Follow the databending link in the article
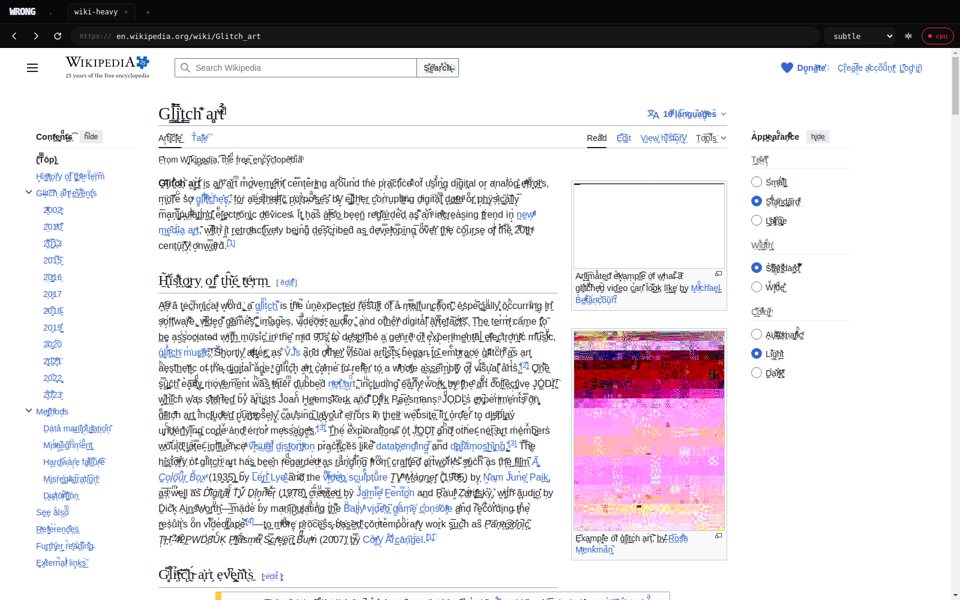 402,446
